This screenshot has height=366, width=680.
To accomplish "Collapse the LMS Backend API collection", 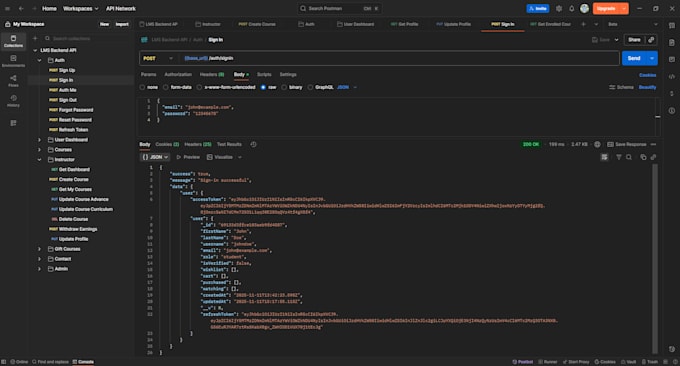I will [x=35, y=50].
